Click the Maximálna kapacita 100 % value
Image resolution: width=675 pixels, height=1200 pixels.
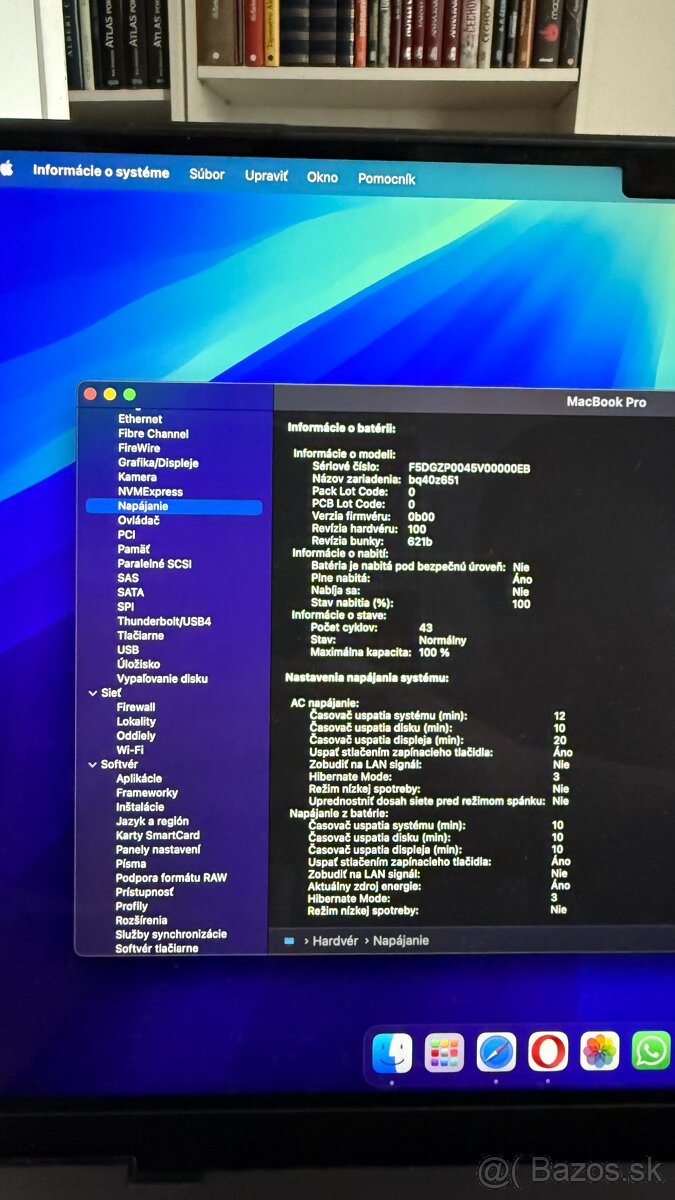click(x=433, y=652)
